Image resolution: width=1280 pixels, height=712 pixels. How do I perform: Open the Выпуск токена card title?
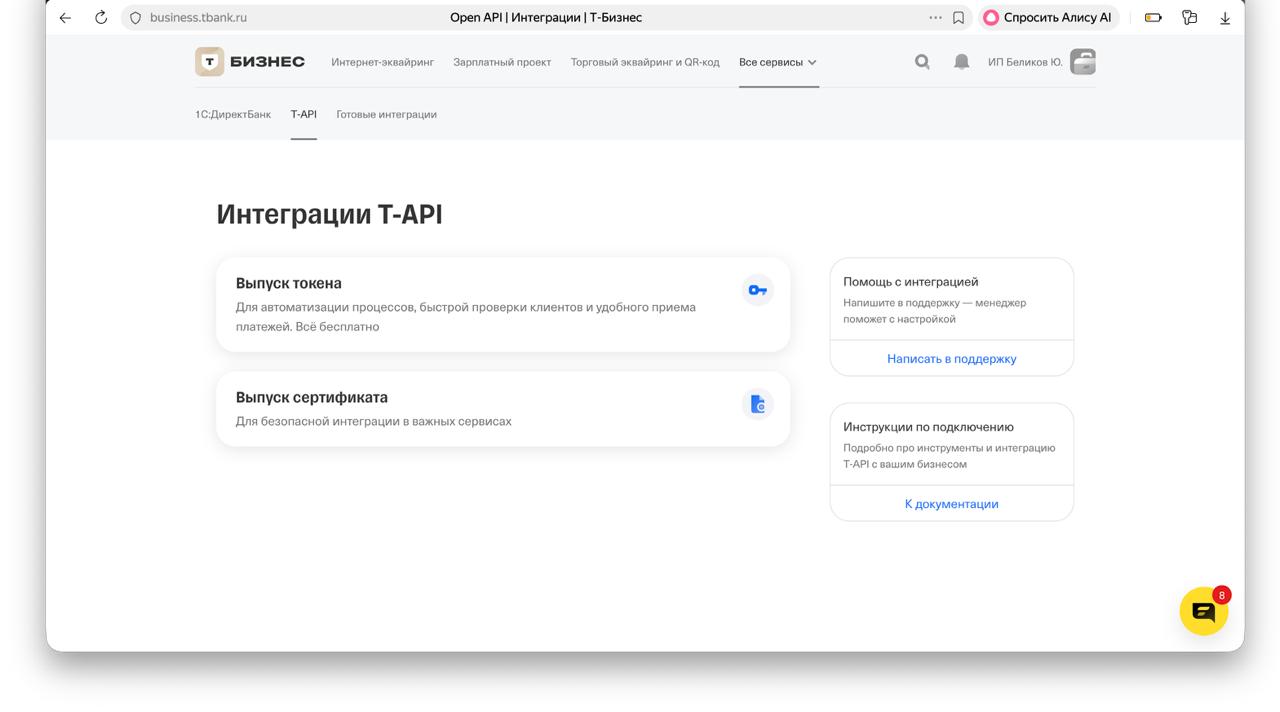pos(289,283)
